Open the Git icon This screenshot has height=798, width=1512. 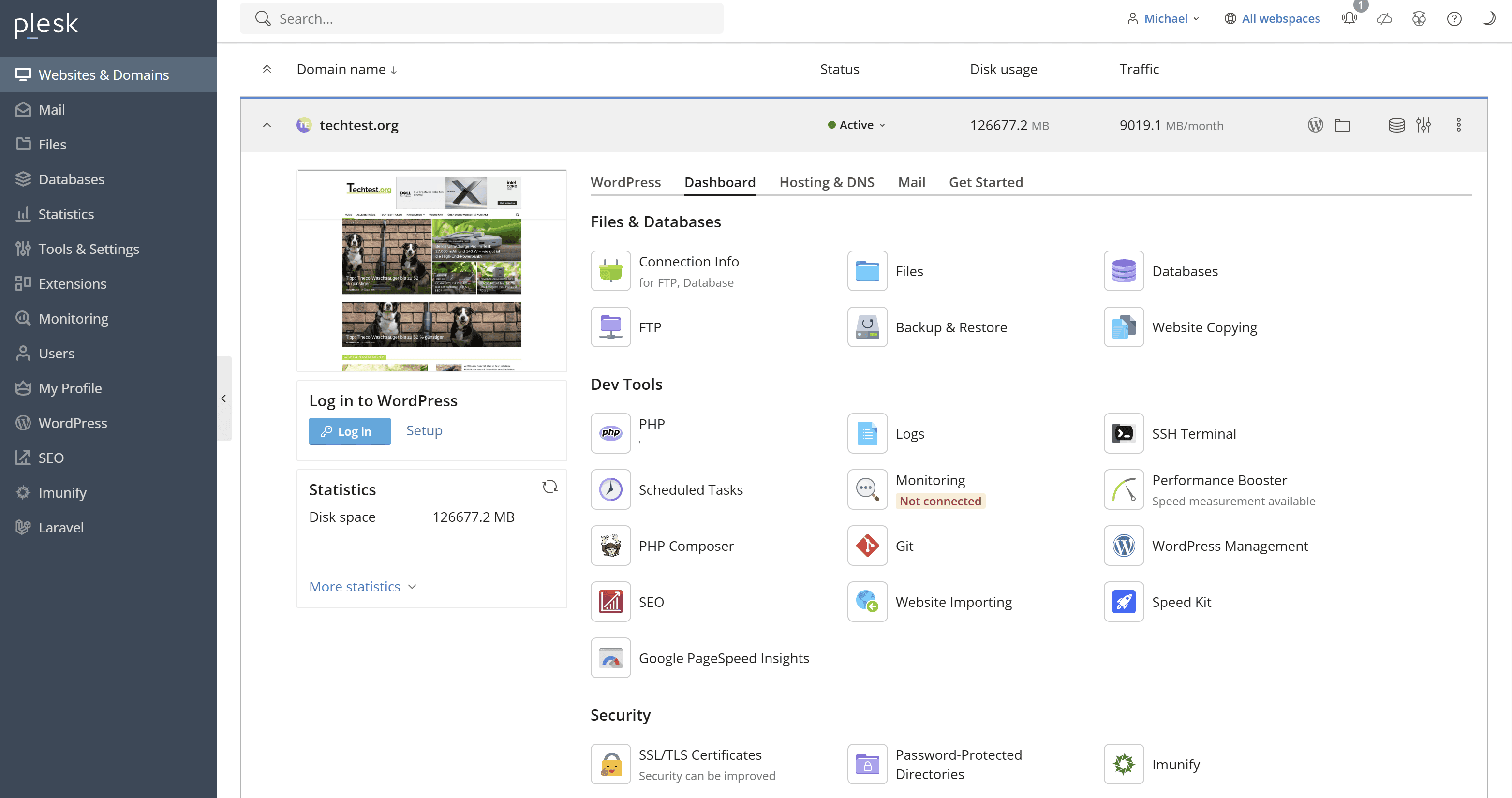point(867,546)
